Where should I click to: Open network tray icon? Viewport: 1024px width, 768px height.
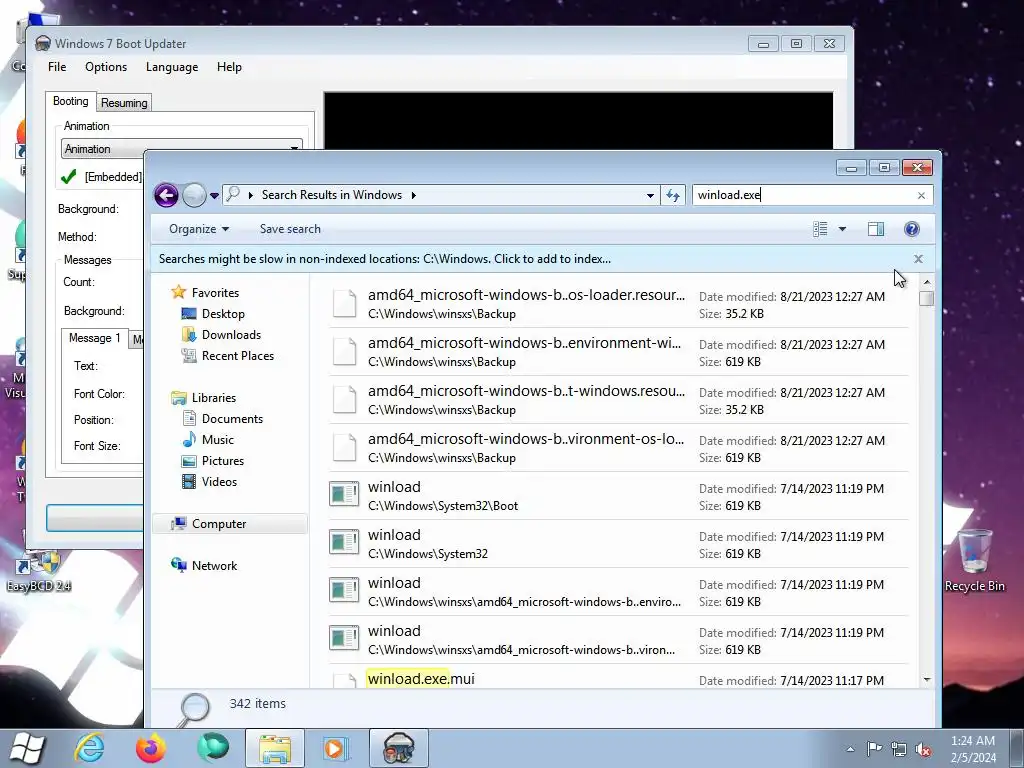coord(899,749)
